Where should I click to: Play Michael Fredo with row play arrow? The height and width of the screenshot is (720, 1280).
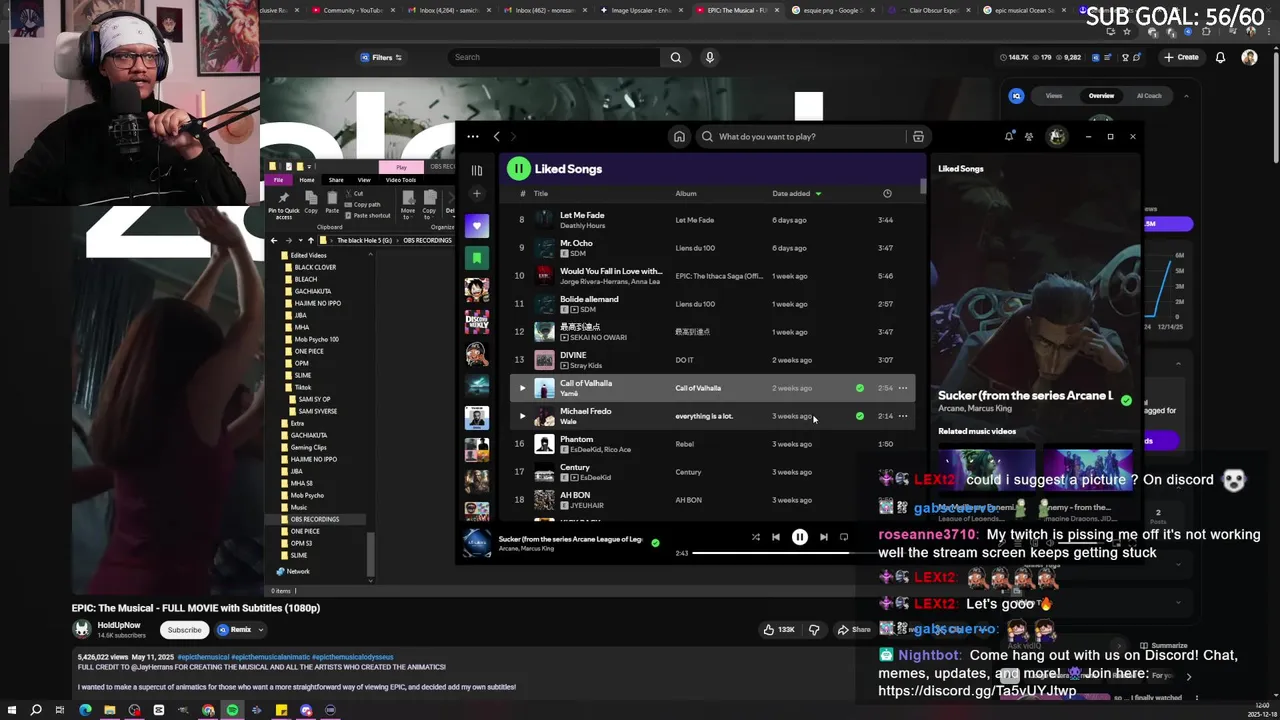click(x=521, y=416)
